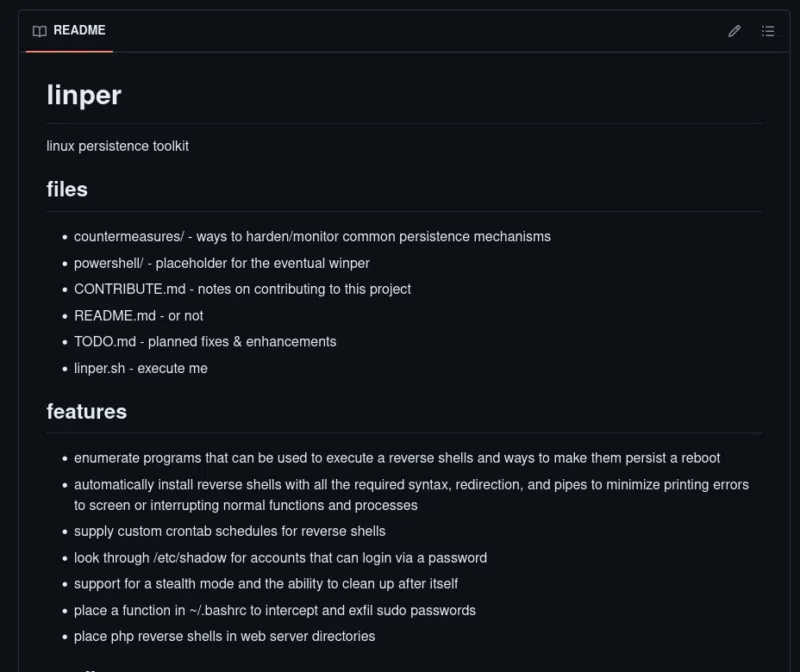Image resolution: width=800 pixels, height=672 pixels.
Task: Click the powershell/ placeholder list entry
Action: pyautogui.click(x=222, y=263)
